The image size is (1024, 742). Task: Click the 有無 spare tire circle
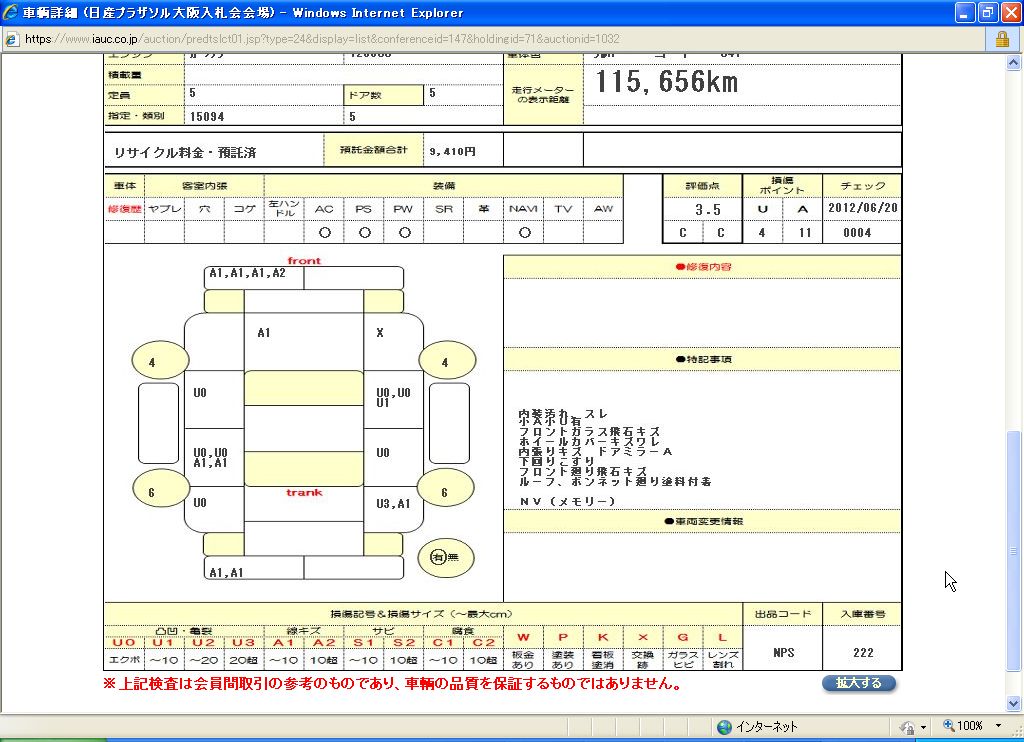pos(445,557)
